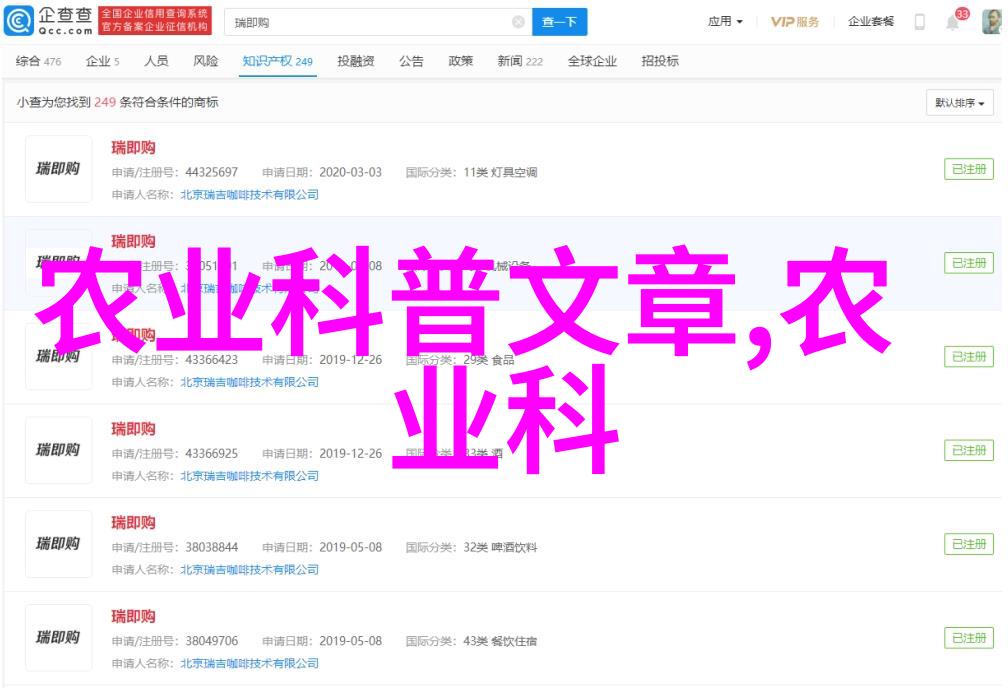Viewport: 1008px width, 692px height.
Task: Clear the search box with the X icon
Action: pos(518,23)
